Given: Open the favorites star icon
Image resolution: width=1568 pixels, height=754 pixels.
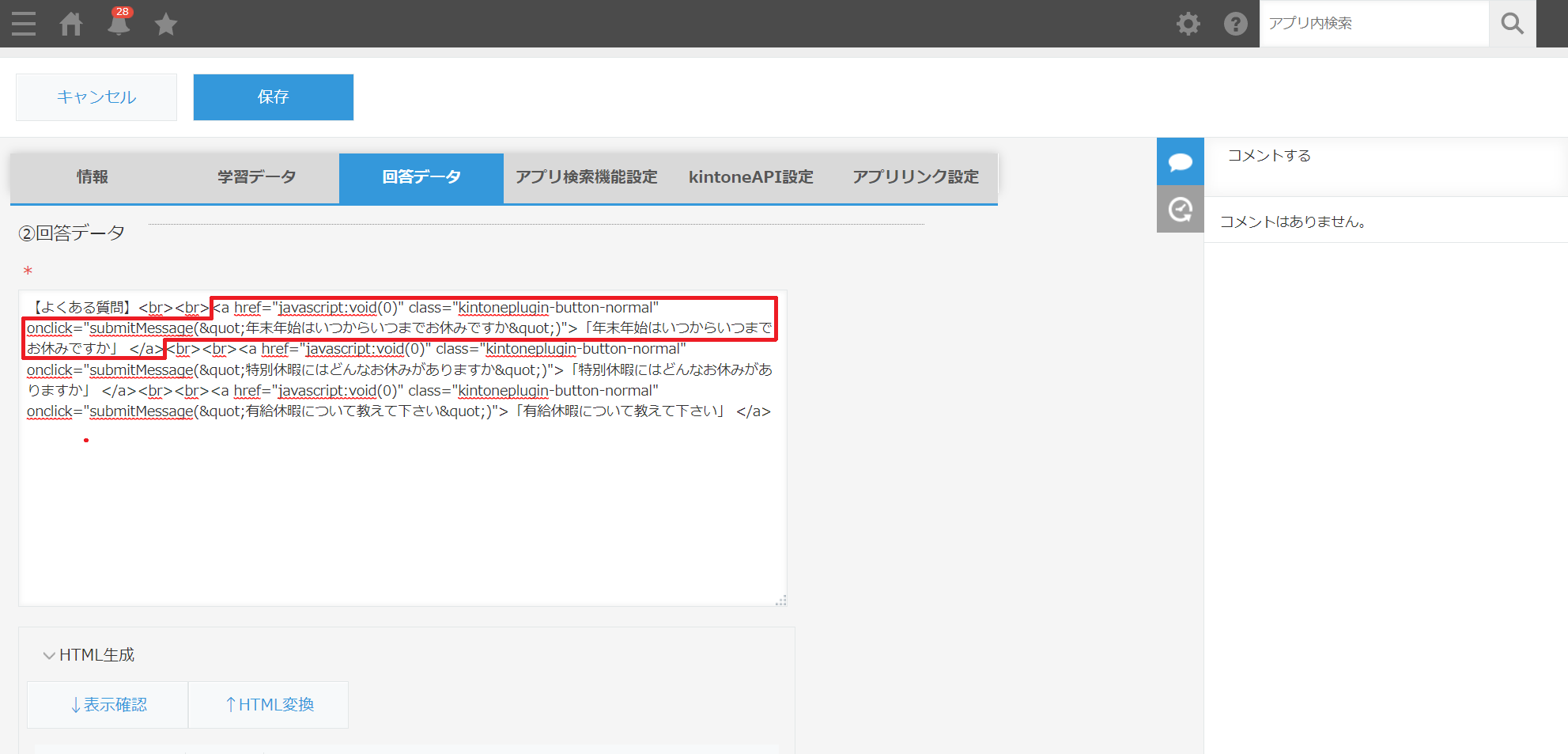Looking at the screenshot, I should pyautogui.click(x=166, y=25).
